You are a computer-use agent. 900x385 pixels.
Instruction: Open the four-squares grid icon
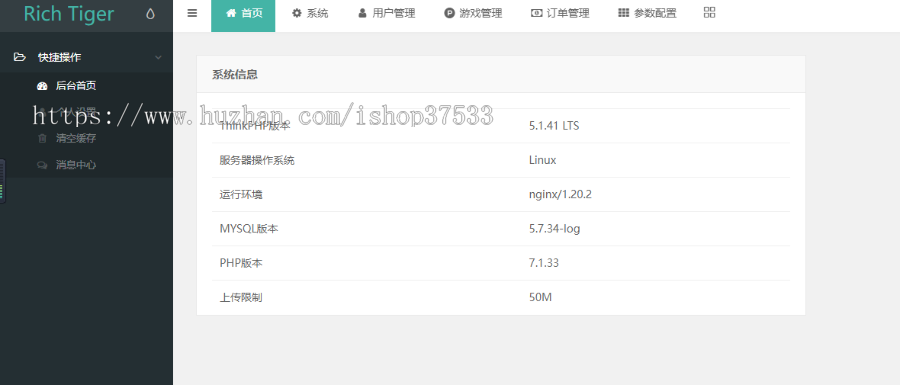tap(709, 13)
